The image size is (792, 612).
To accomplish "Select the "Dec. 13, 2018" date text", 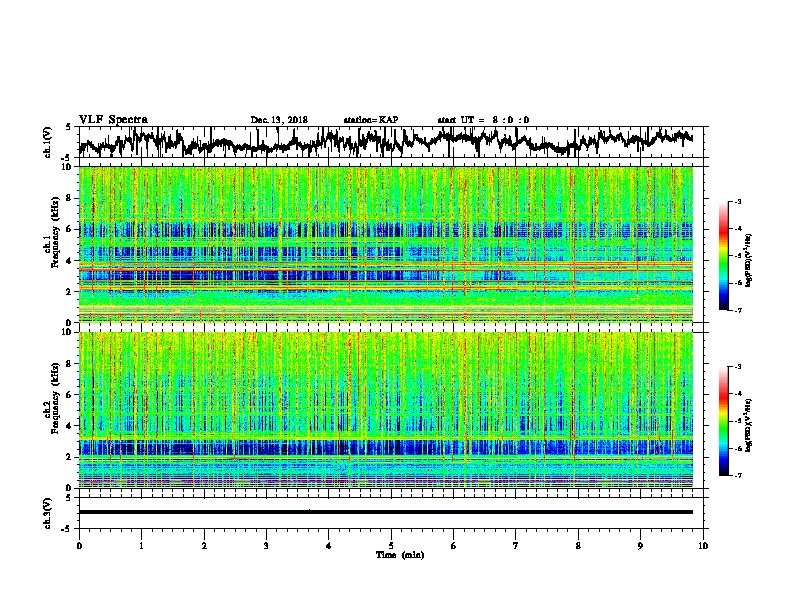I will coord(279,120).
